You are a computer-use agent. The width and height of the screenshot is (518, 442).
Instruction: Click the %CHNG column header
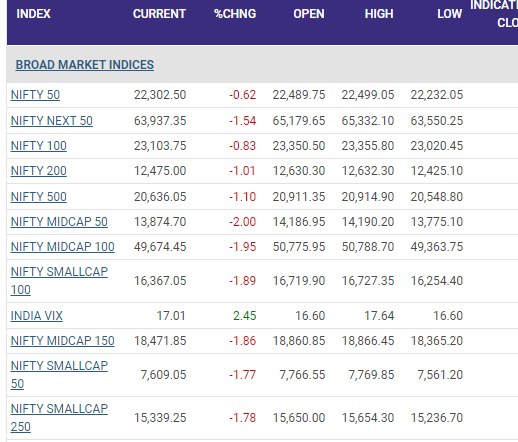coord(235,14)
